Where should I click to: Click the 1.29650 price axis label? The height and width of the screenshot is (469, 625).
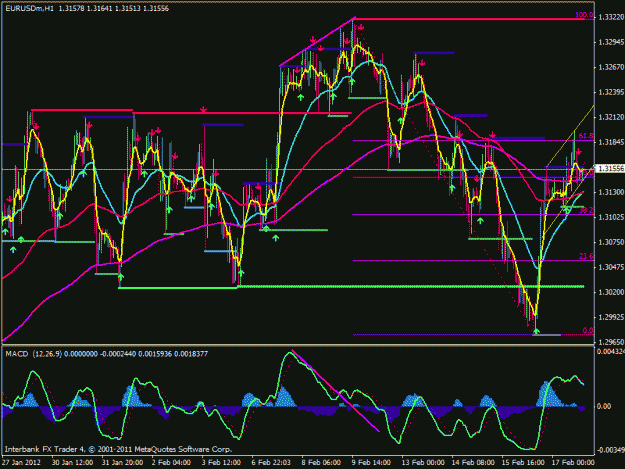[x=611, y=342]
